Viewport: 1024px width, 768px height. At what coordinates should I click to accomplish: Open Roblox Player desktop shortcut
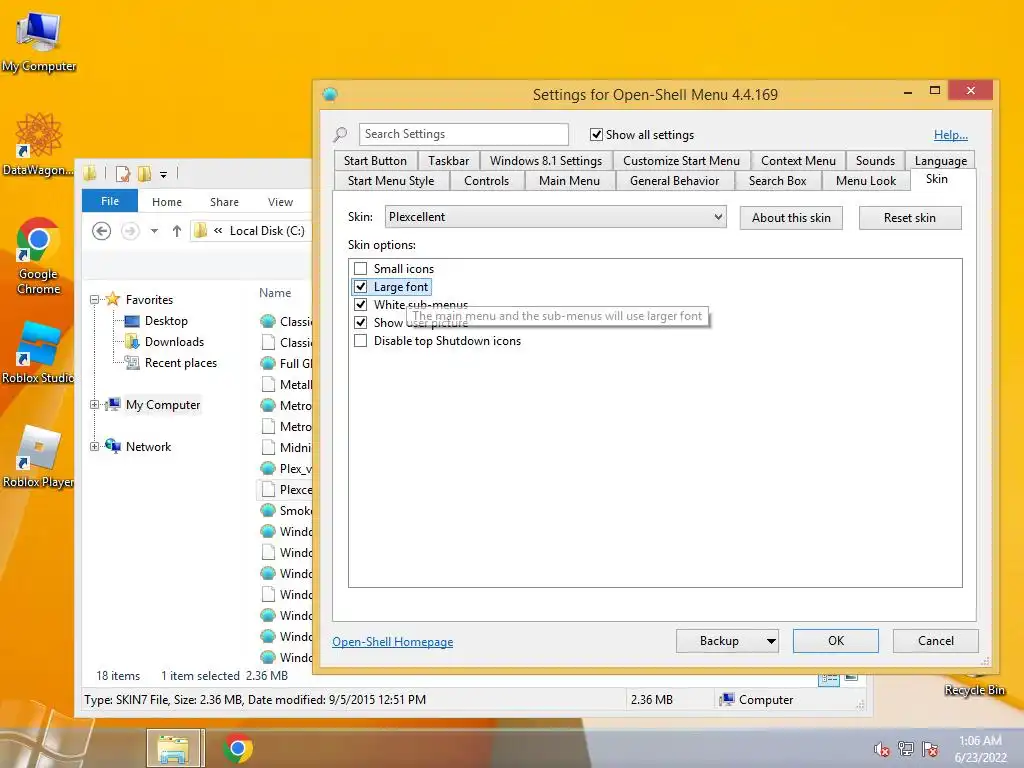click(x=39, y=457)
